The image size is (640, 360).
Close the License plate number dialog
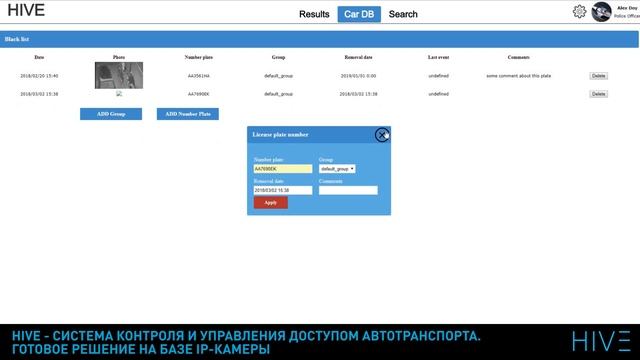[x=382, y=135]
